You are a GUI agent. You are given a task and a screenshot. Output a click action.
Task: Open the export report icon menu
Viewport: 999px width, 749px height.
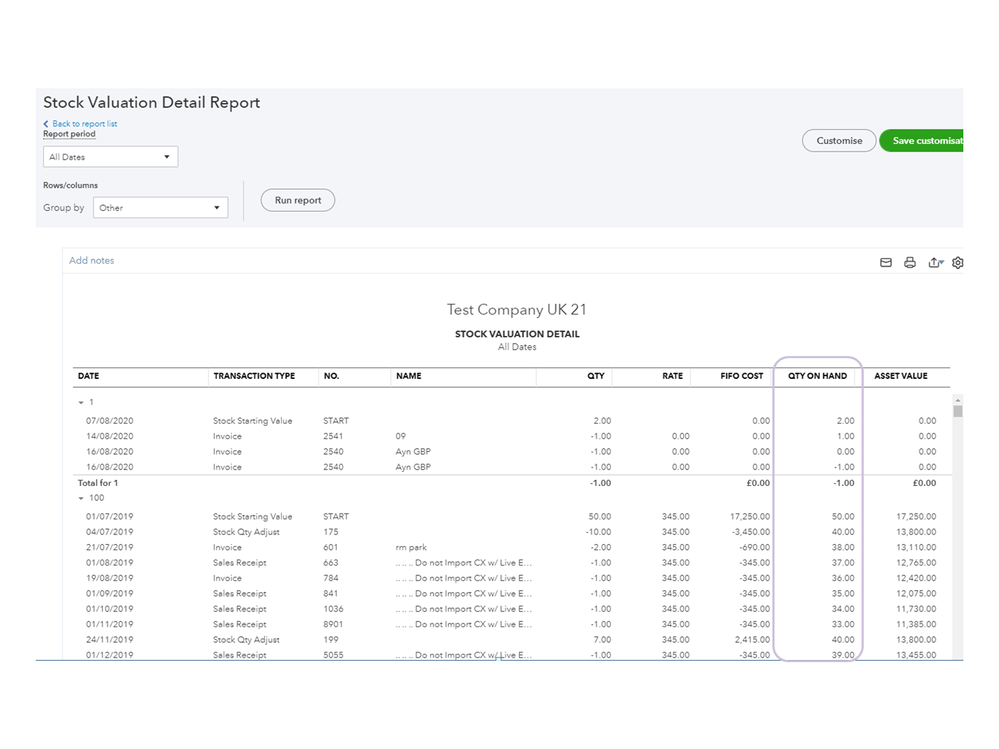(x=935, y=263)
